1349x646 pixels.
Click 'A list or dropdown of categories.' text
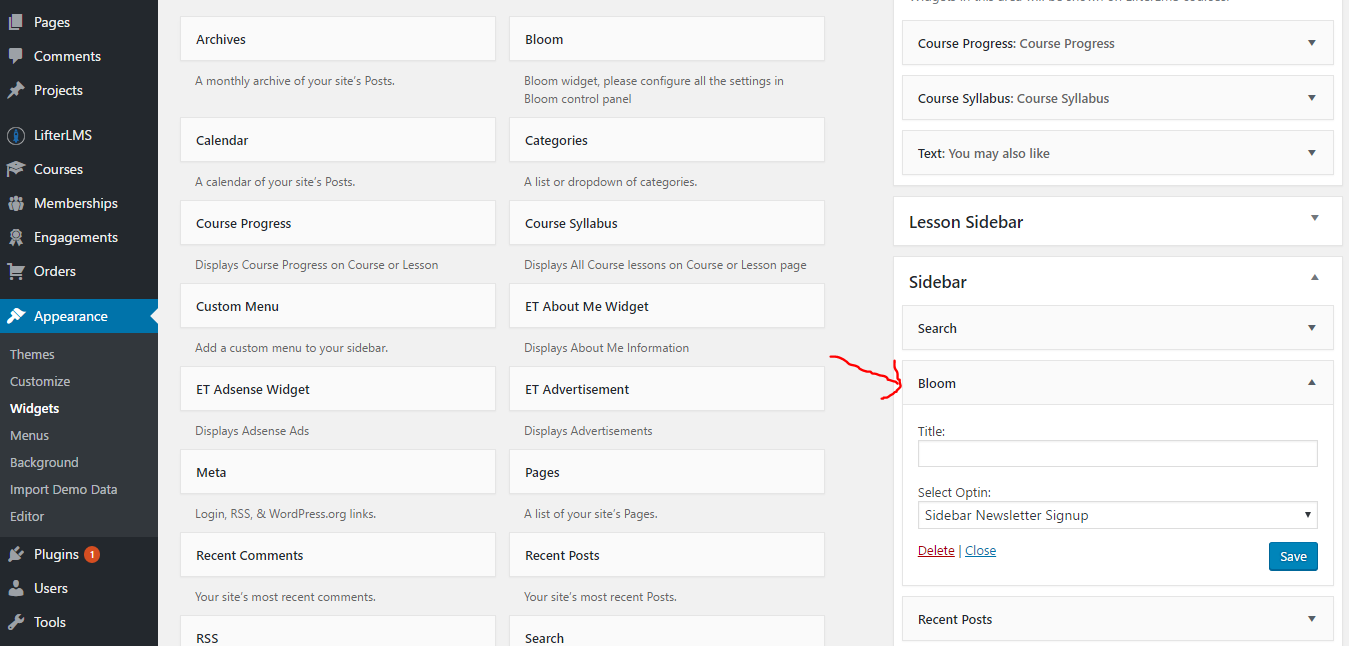(x=610, y=182)
